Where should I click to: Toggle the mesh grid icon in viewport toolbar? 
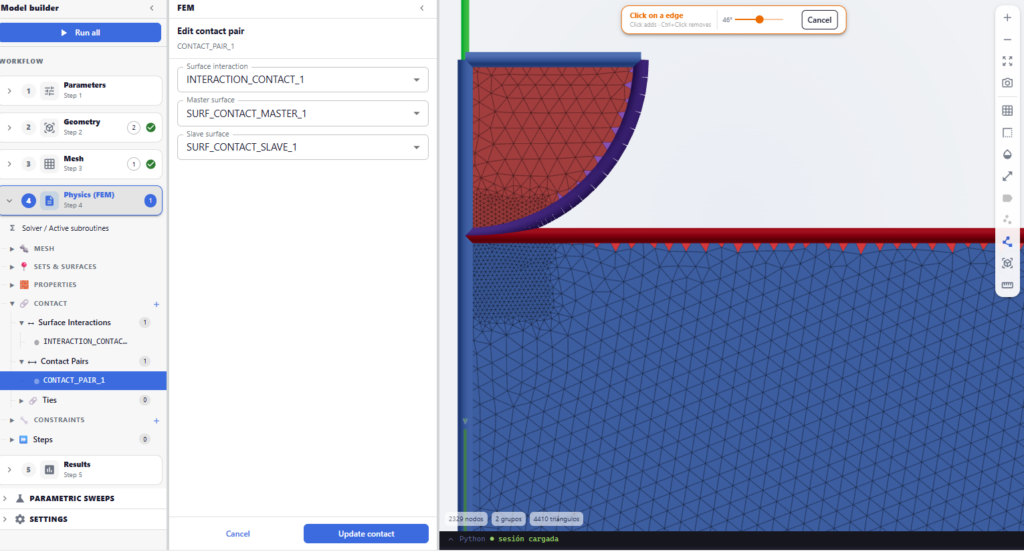tap(1007, 110)
